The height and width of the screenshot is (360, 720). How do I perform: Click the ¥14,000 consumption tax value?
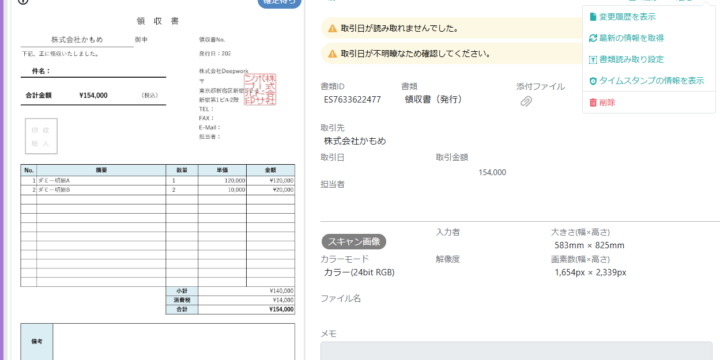283,300
